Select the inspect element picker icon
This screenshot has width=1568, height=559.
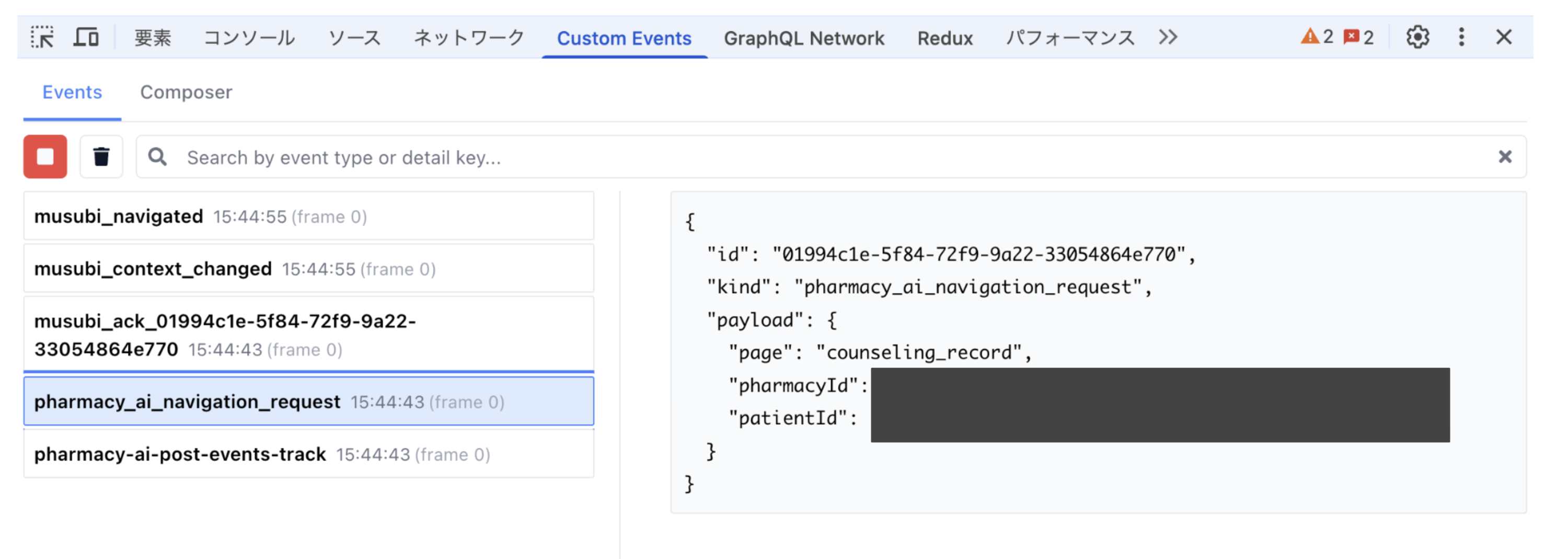pos(42,38)
